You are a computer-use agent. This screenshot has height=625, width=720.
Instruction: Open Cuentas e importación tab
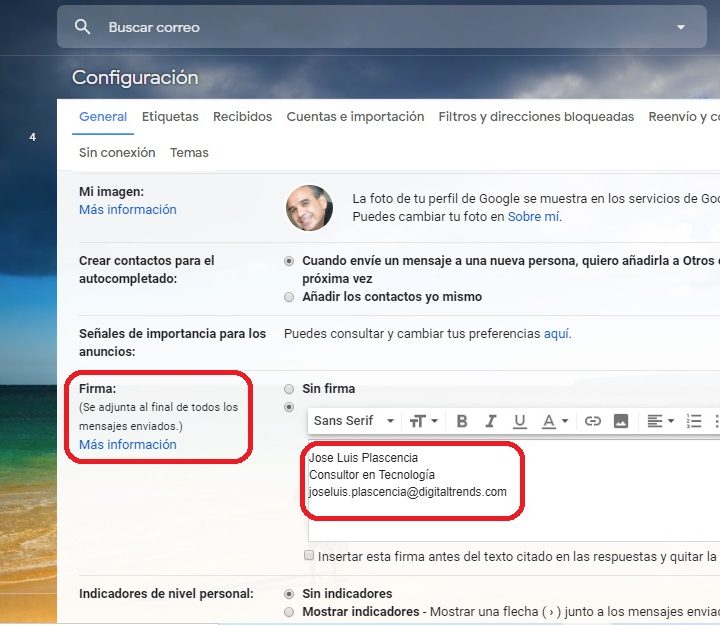[x=355, y=117]
